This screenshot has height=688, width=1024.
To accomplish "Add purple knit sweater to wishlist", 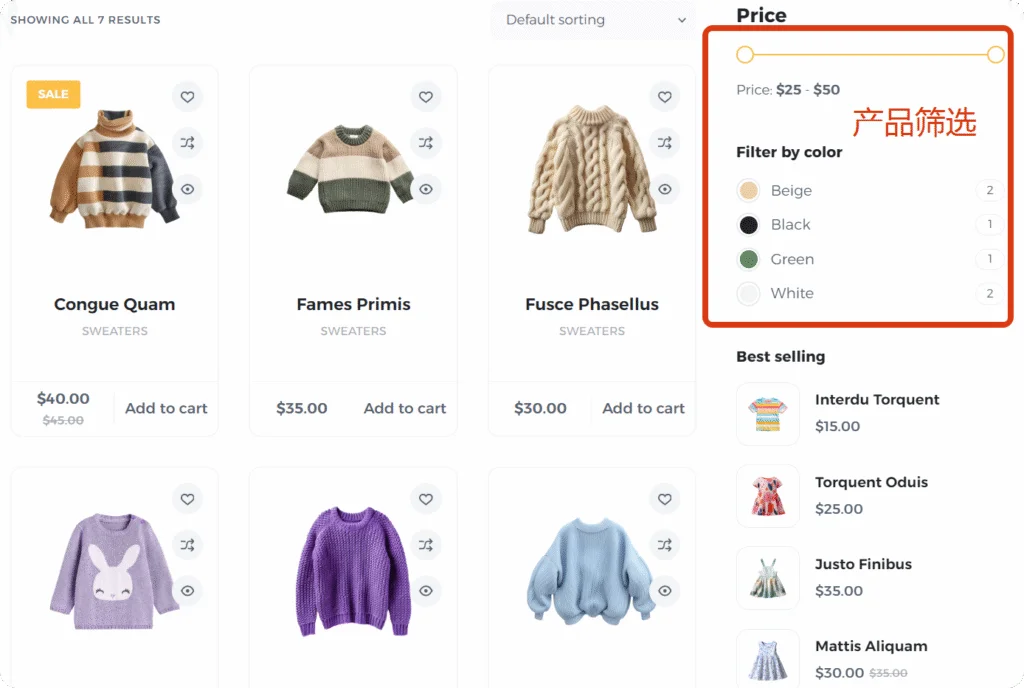I will coord(426,499).
